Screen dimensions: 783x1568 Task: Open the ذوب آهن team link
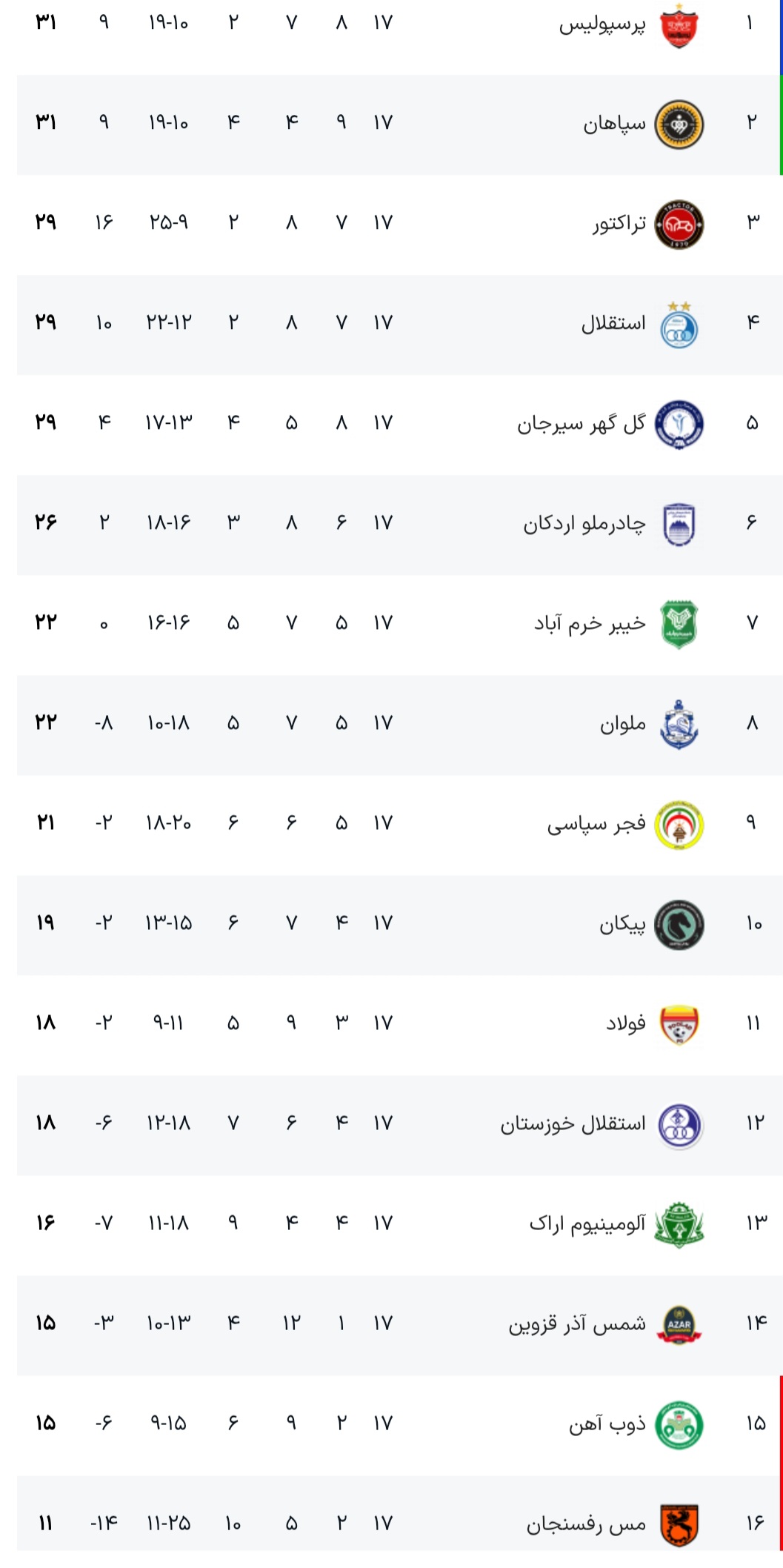pyautogui.click(x=607, y=1424)
